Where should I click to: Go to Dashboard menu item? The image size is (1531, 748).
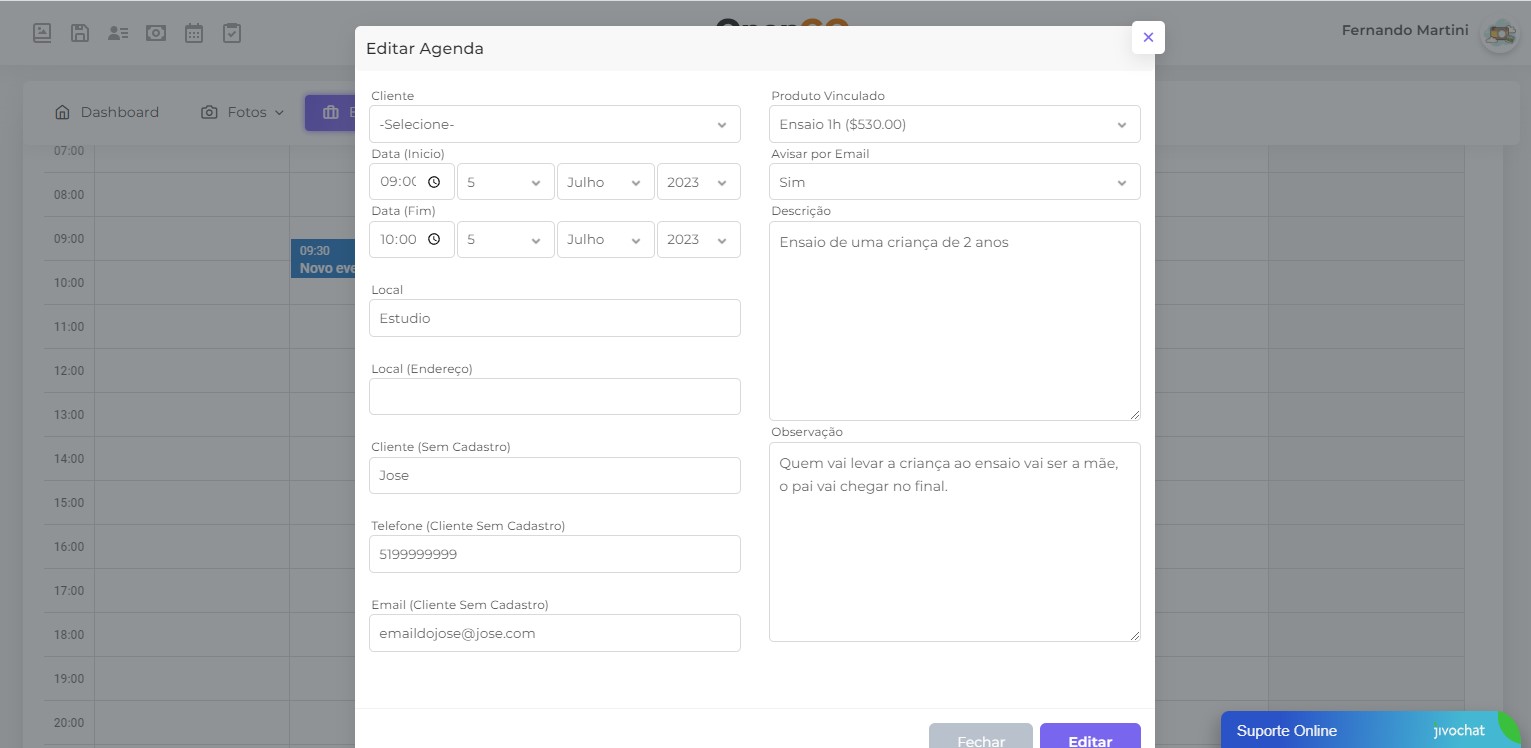[x=107, y=112]
